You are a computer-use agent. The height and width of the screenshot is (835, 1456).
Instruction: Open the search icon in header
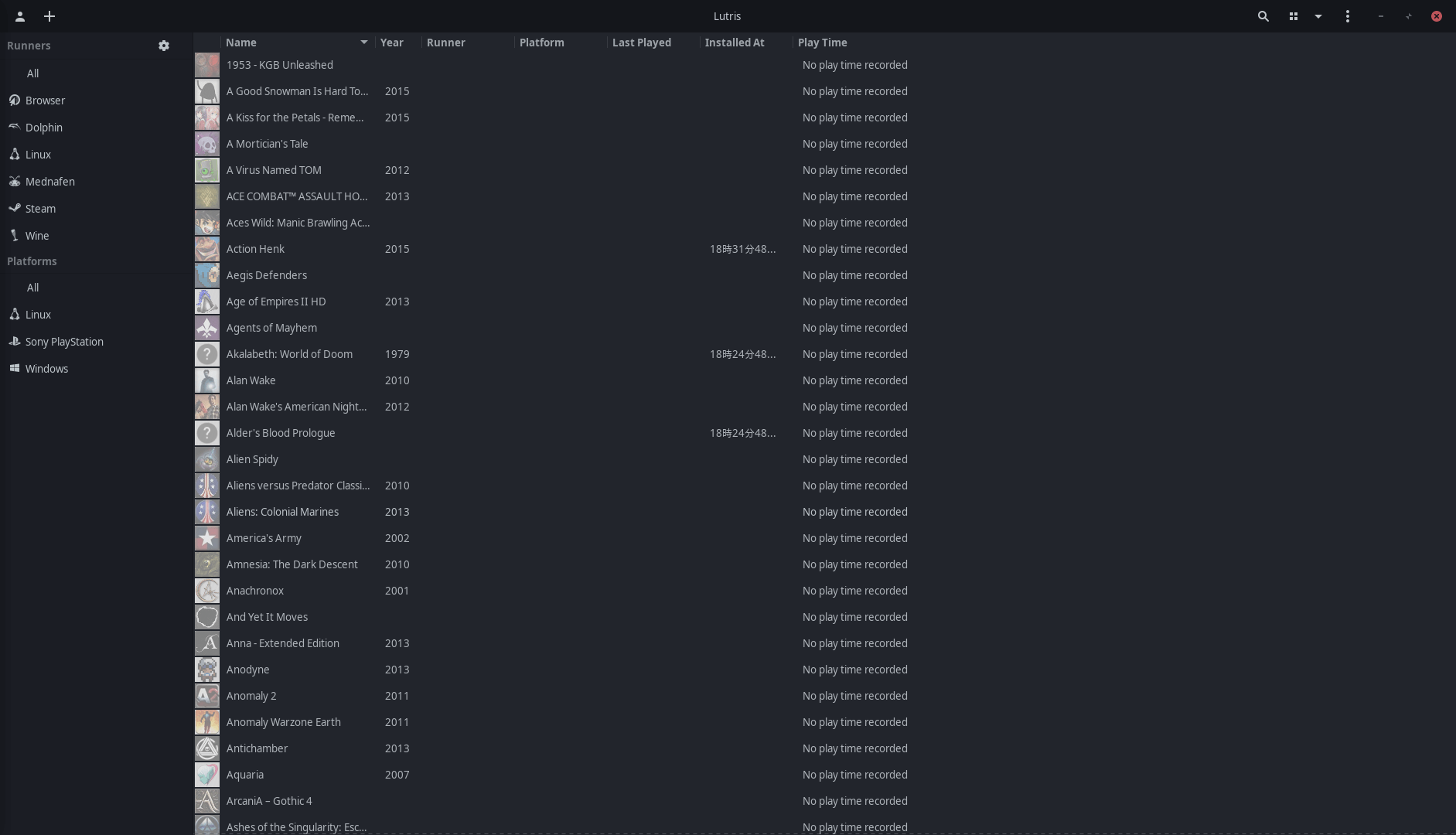pos(1263,16)
